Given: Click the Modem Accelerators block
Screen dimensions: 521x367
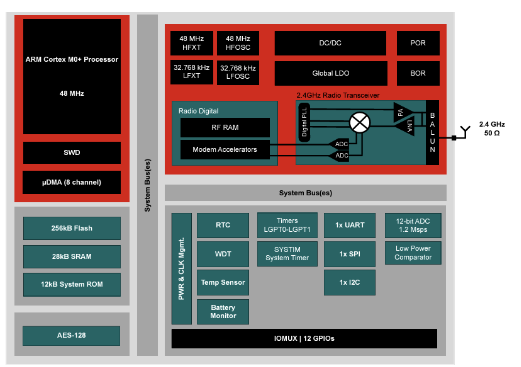Looking at the screenshot, I should pos(225,150).
